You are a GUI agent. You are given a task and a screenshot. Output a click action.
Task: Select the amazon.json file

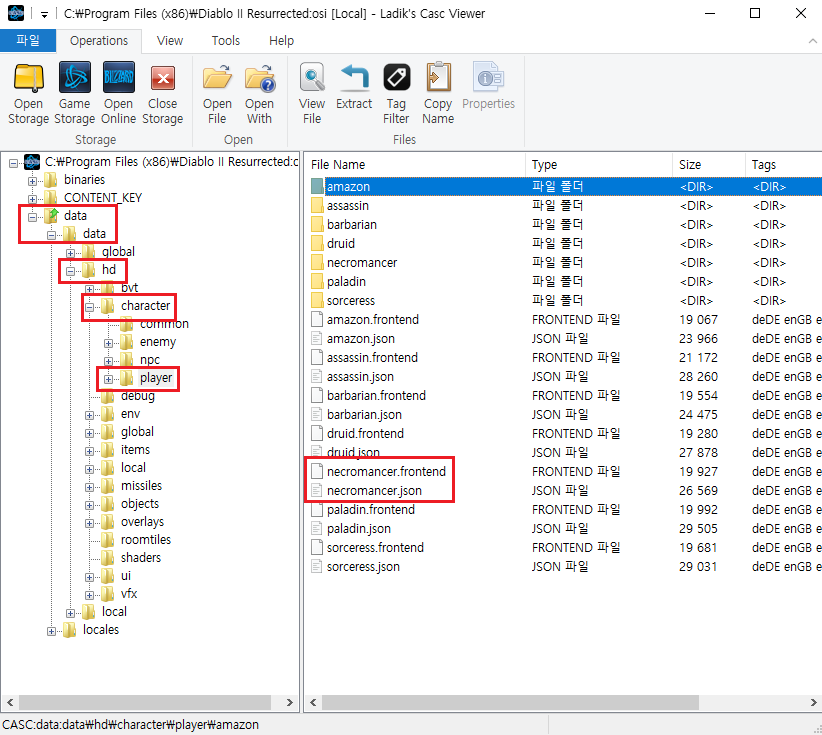[361, 339]
